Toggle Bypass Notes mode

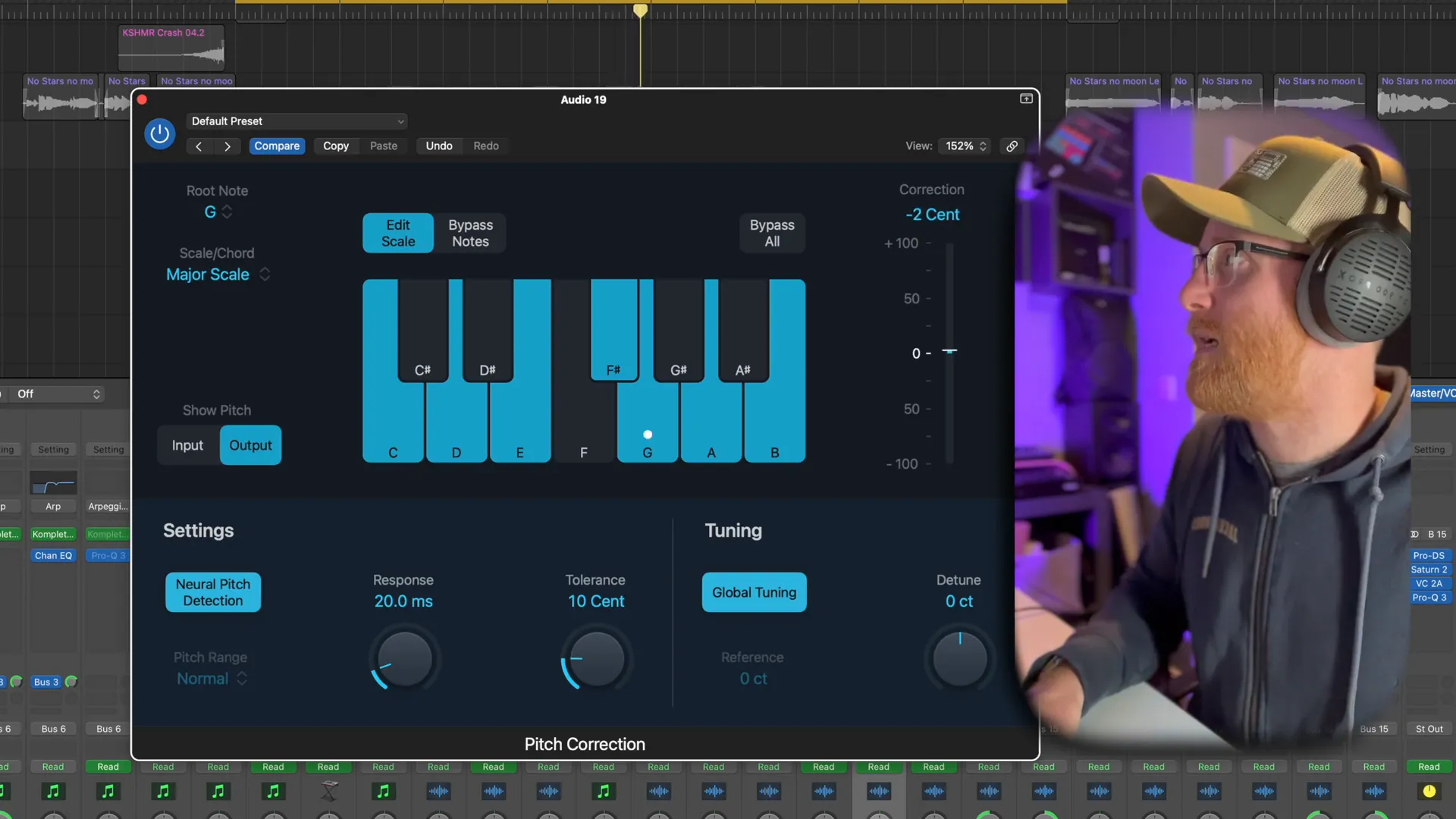[470, 233]
